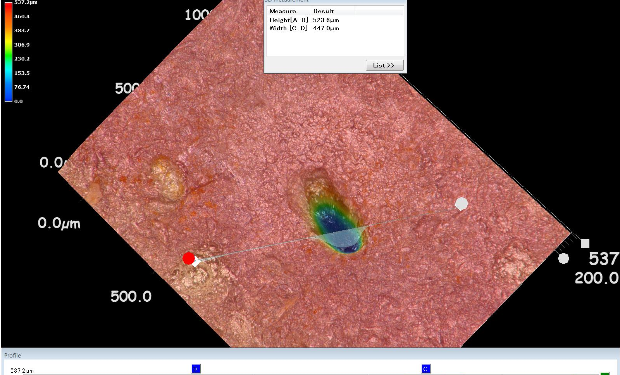Click the Profile panel title
Image resolution: width=620 pixels, height=375 pixels.
[x=13, y=355]
